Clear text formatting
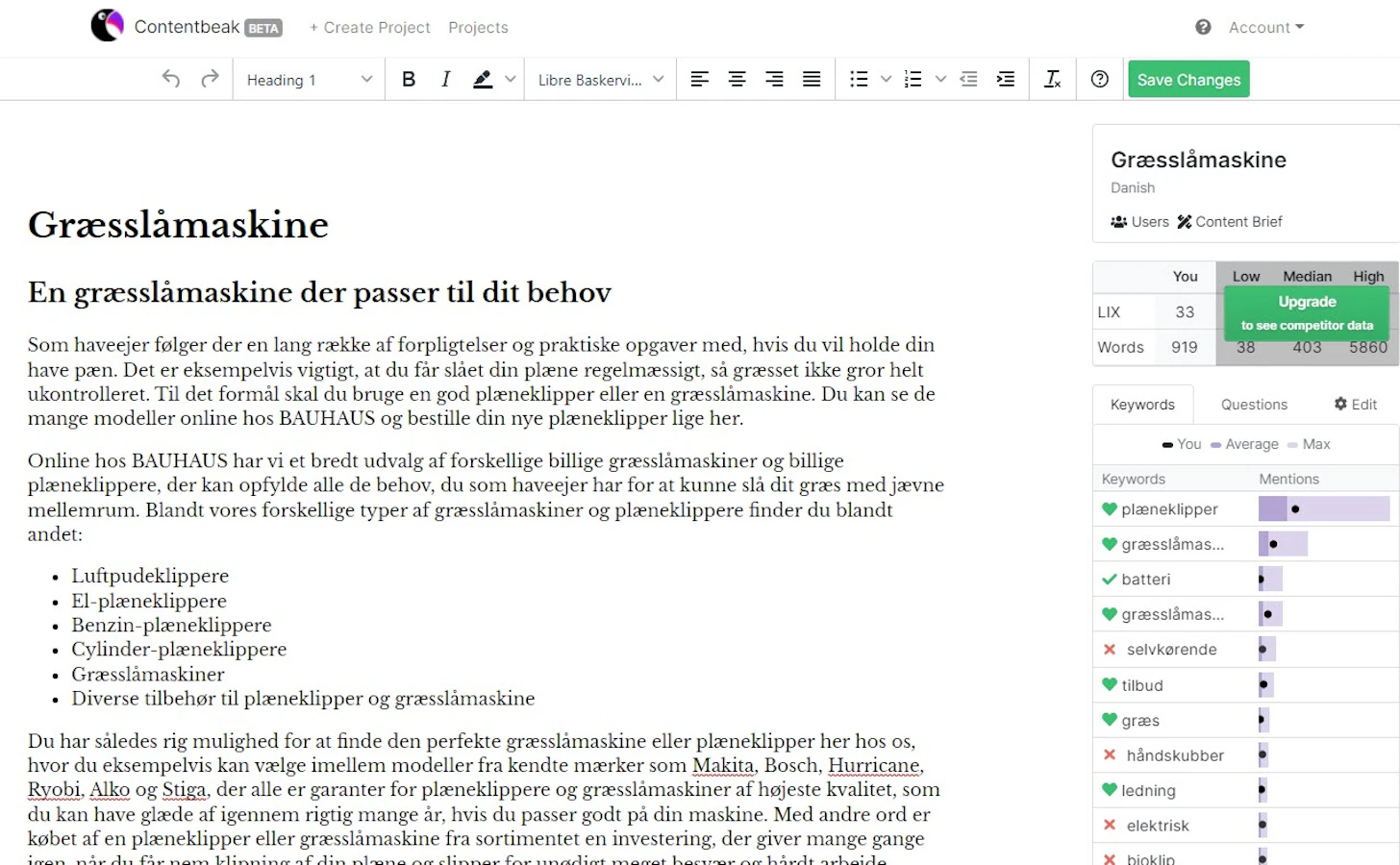The image size is (1400, 865). point(1053,80)
